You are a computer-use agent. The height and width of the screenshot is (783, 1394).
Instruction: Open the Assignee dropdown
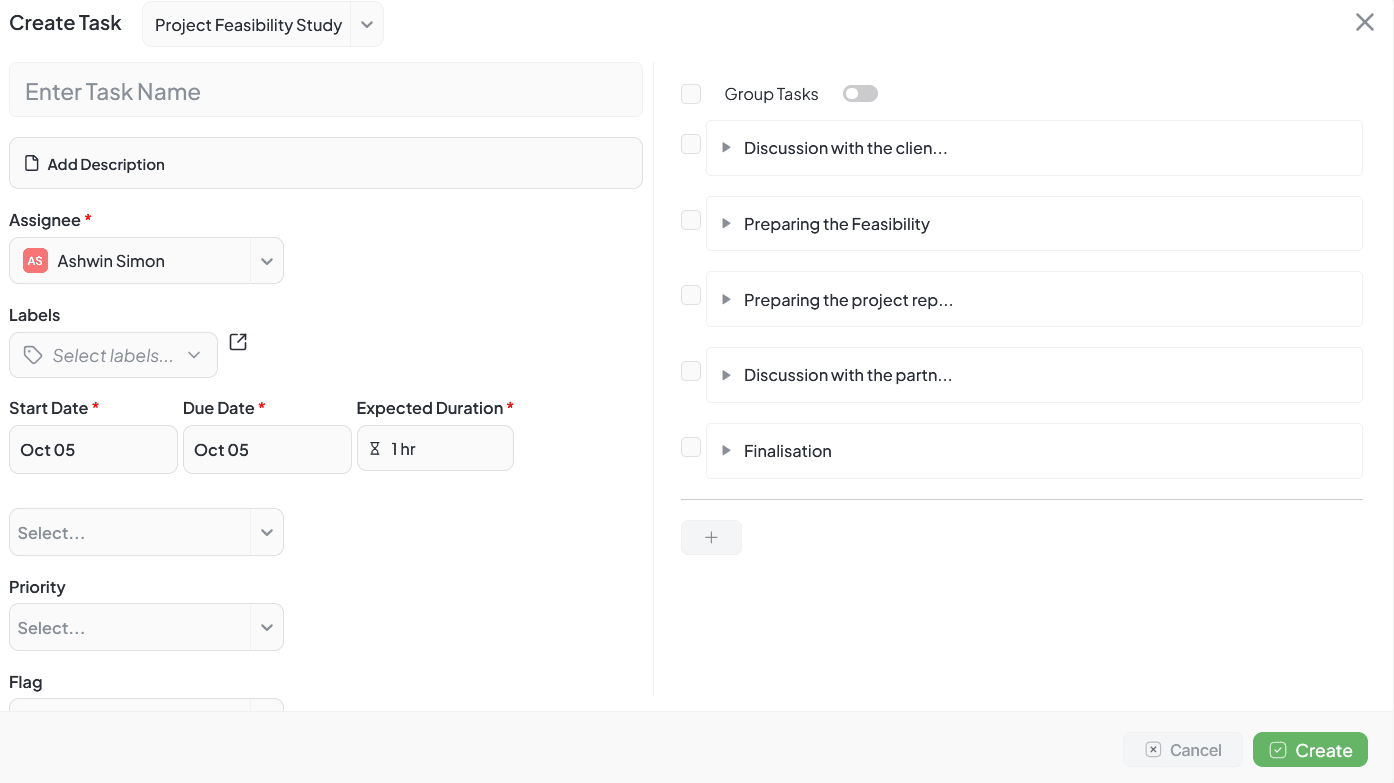[267, 260]
